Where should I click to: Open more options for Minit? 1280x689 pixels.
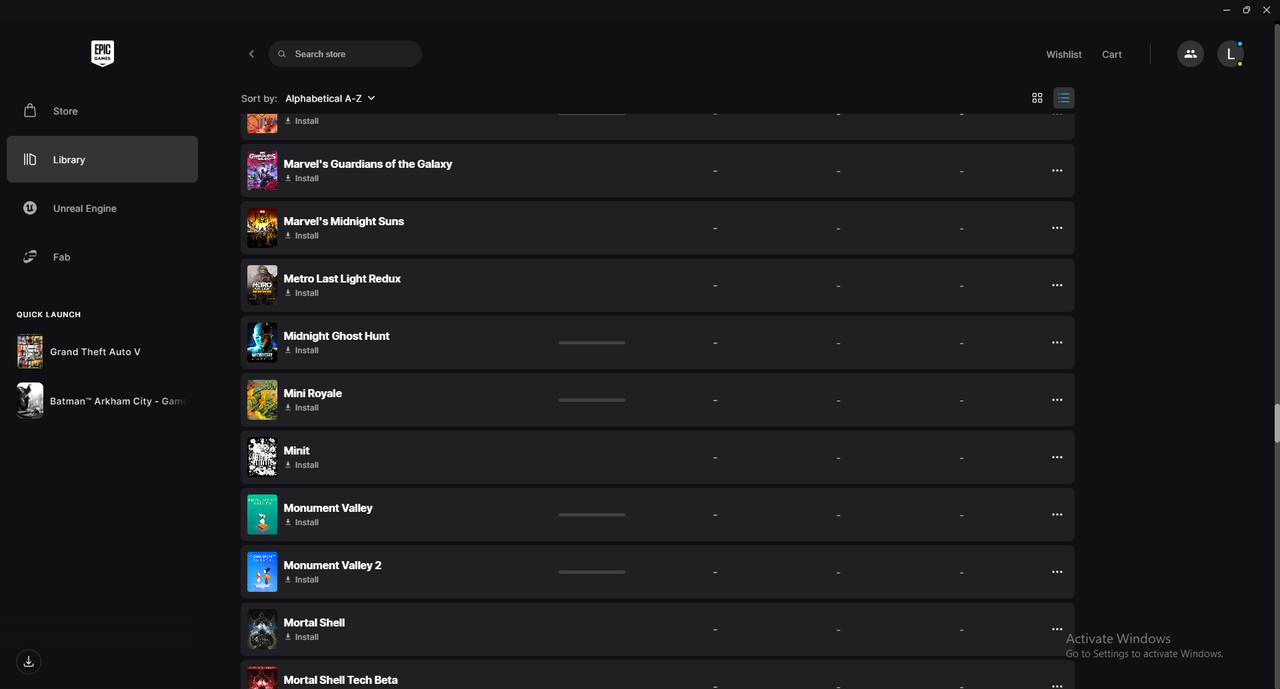click(1057, 457)
